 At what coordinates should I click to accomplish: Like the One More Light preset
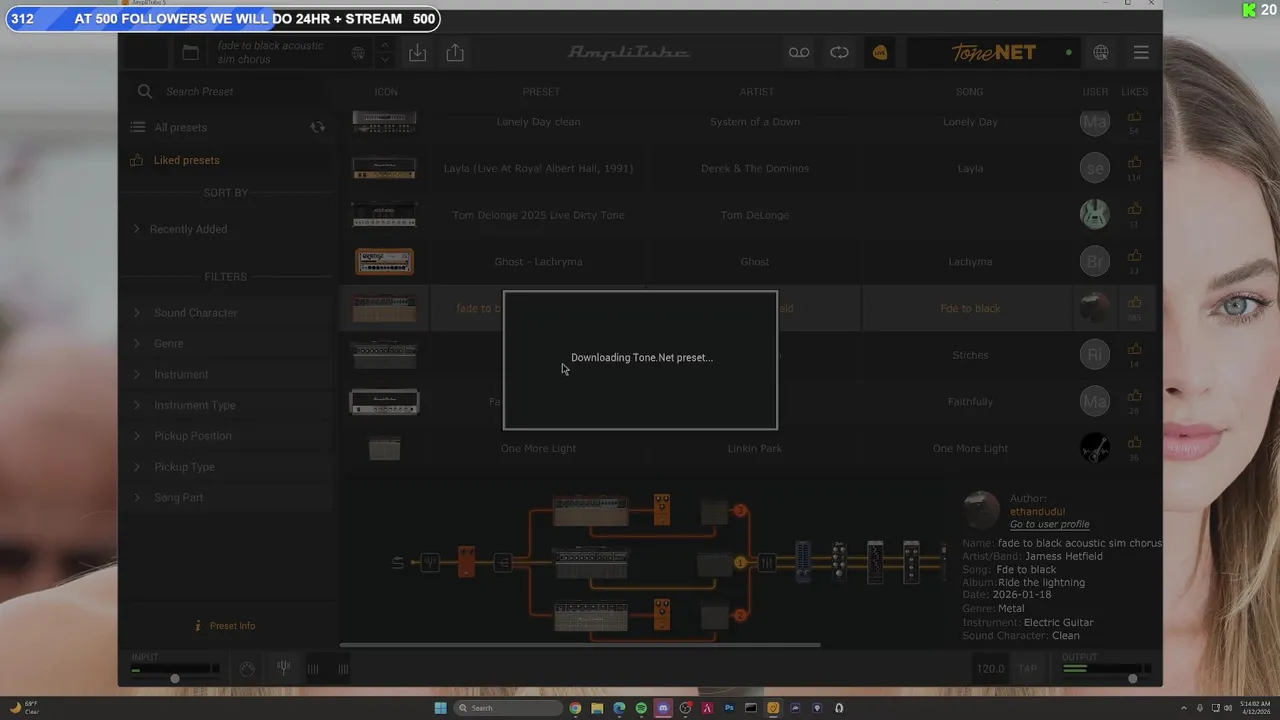coord(1134,444)
